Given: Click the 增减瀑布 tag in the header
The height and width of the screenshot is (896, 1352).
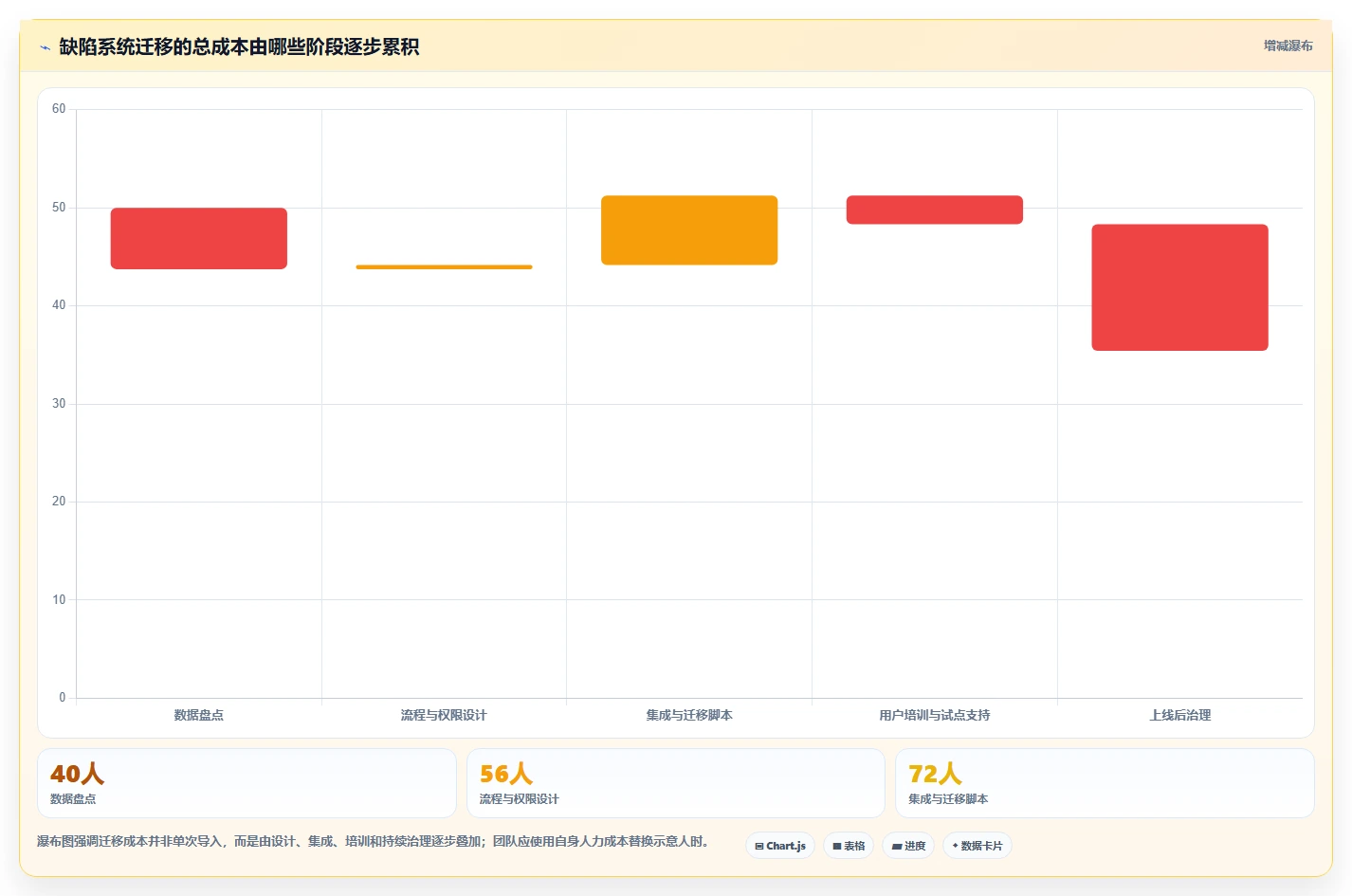Looking at the screenshot, I should click(x=1288, y=46).
